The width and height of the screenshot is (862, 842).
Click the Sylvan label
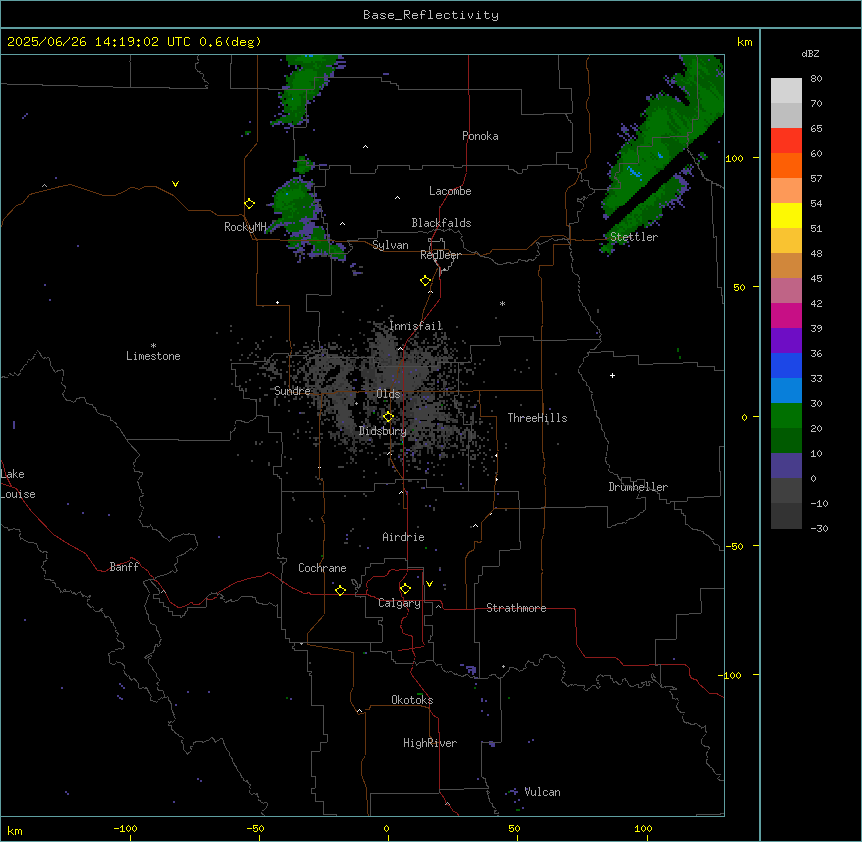[390, 245]
